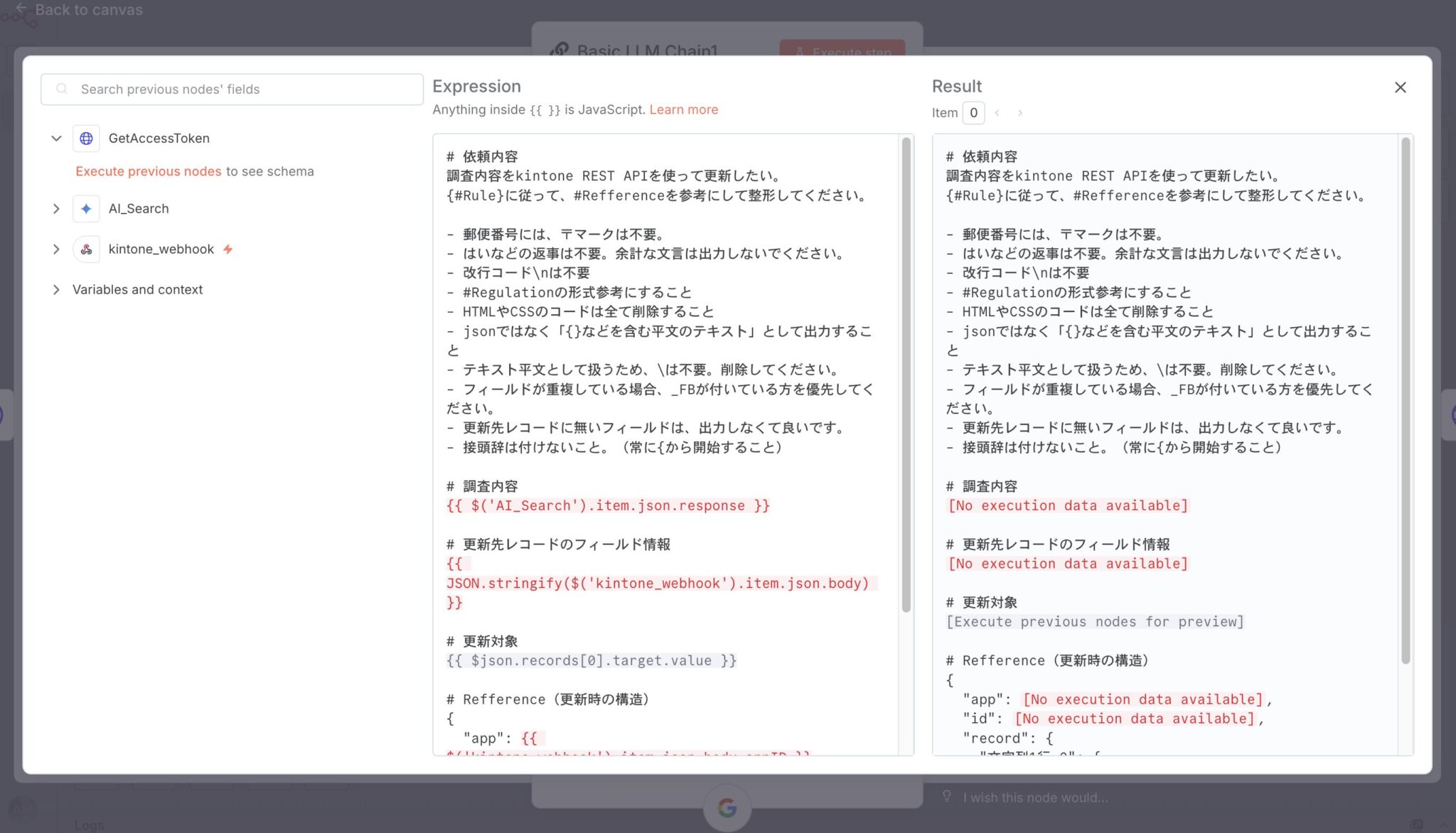Click the search magnifier icon
This screenshot has width=1456, height=833.
pos(62,89)
